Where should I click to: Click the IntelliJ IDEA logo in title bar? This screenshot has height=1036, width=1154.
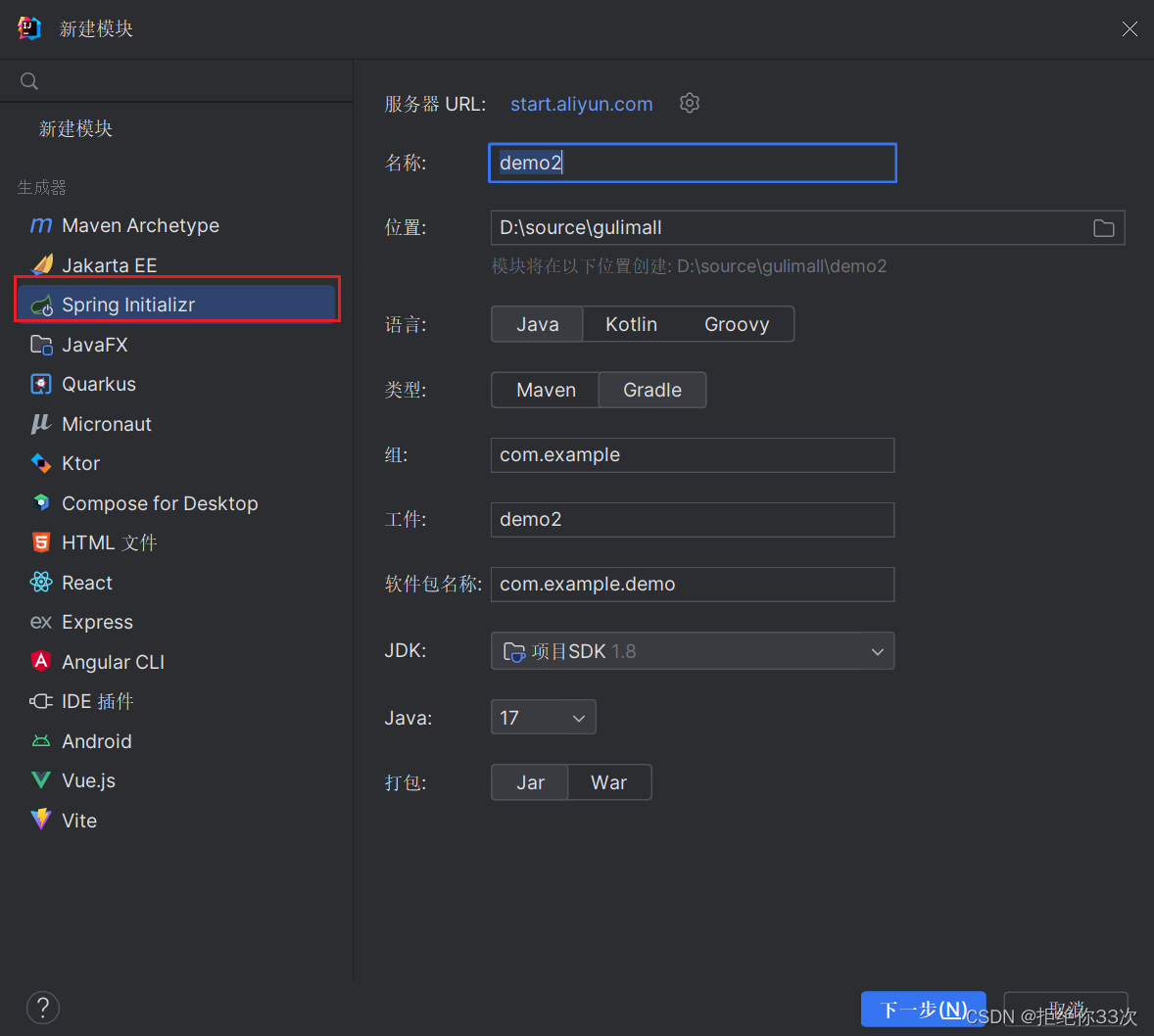point(29,28)
